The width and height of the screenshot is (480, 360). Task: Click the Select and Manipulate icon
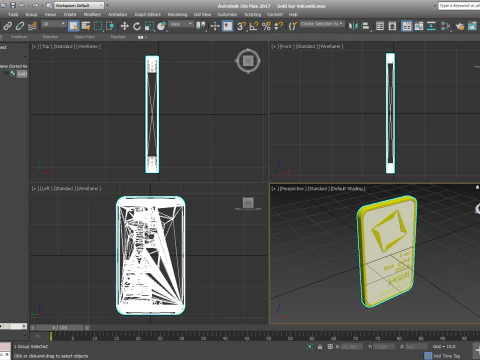point(215,26)
